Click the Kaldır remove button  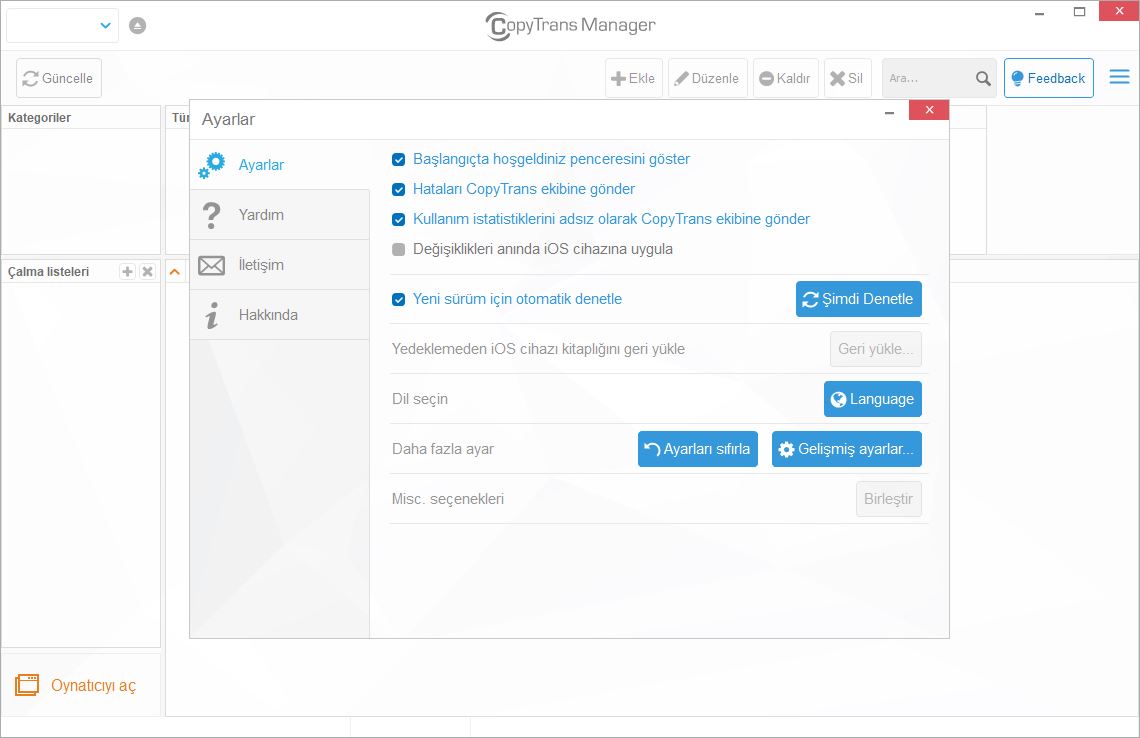point(785,78)
